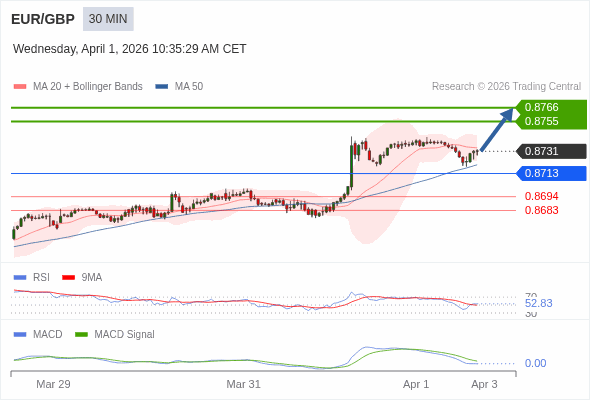
Task: Click the MA 20 + Bollinger Bands legend swatch
Action: 20,87
